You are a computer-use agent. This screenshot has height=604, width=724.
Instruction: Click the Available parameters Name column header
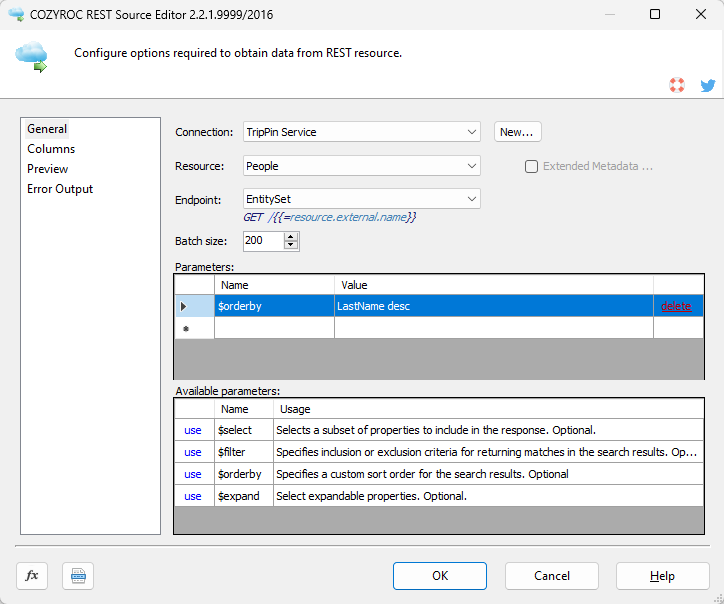pos(244,409)
